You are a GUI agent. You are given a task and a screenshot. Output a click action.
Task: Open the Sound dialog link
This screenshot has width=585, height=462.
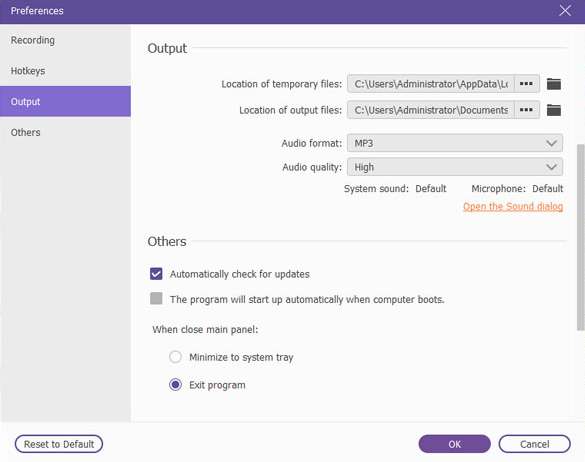click(513, 206)
